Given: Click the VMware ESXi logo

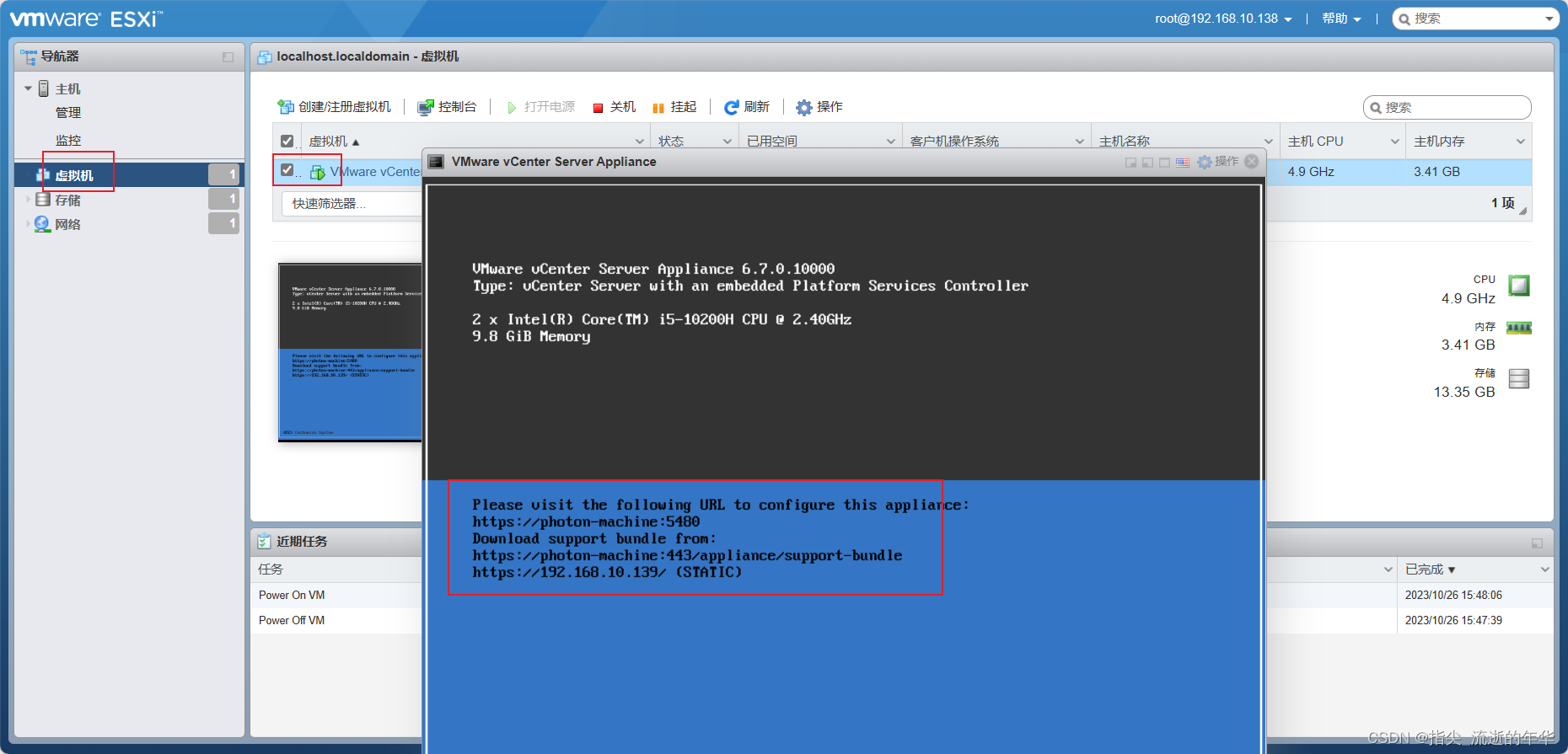Looking at the screenshot, I should [85, 19].
